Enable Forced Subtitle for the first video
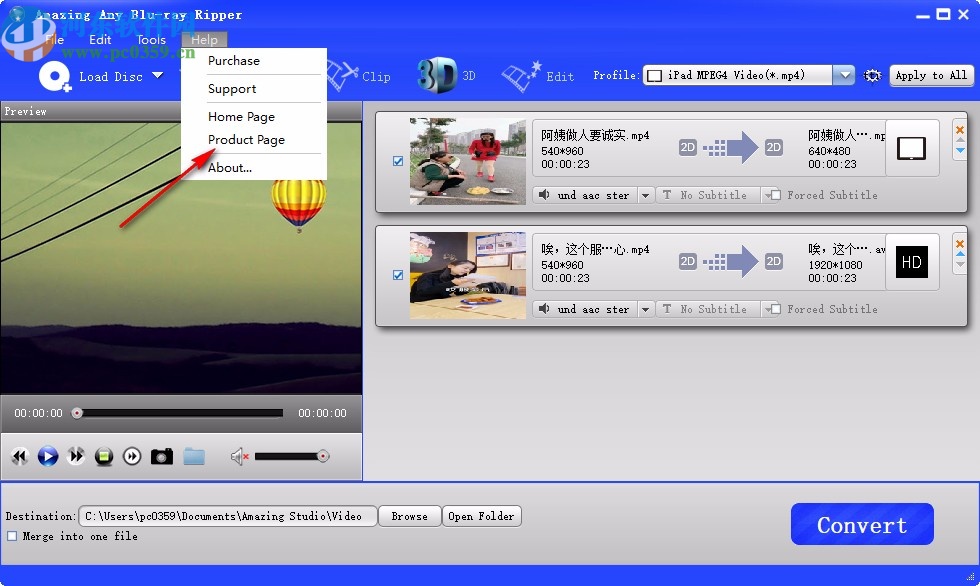Screen dimensions: 980x586 click(x=774, y=195)
